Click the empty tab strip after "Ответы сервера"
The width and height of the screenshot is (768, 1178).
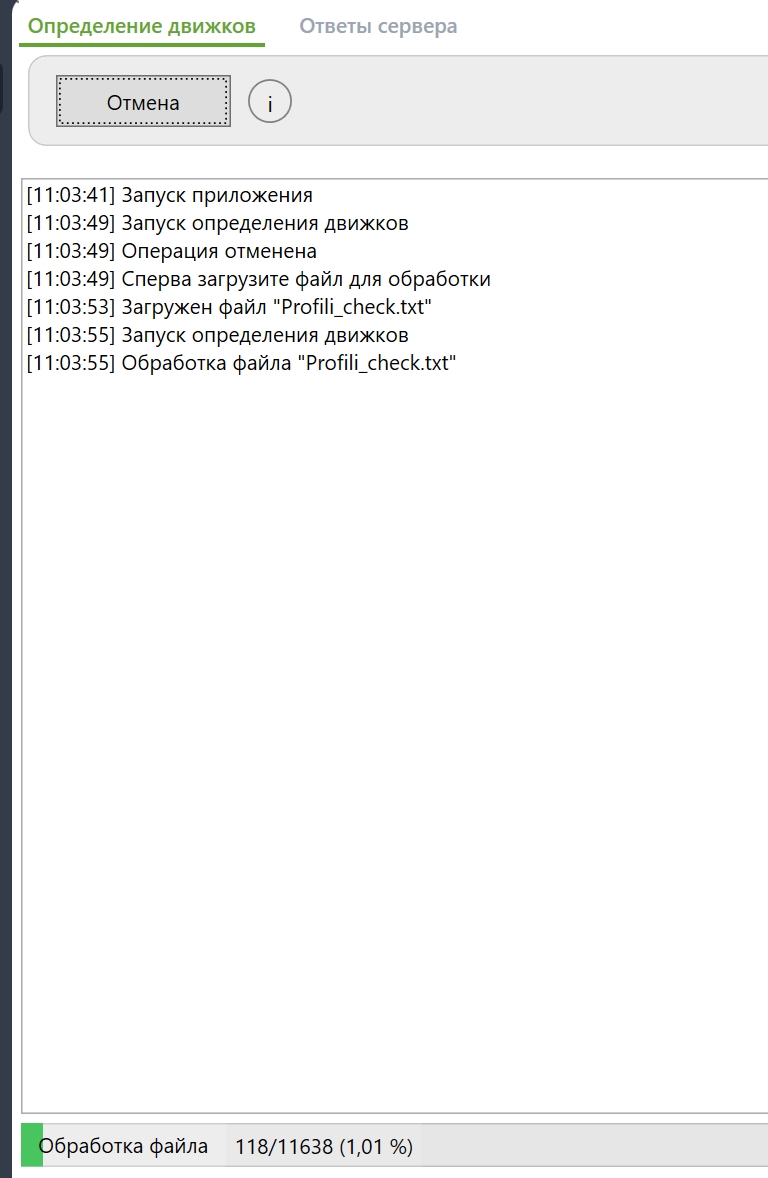(x=612, y=26)
